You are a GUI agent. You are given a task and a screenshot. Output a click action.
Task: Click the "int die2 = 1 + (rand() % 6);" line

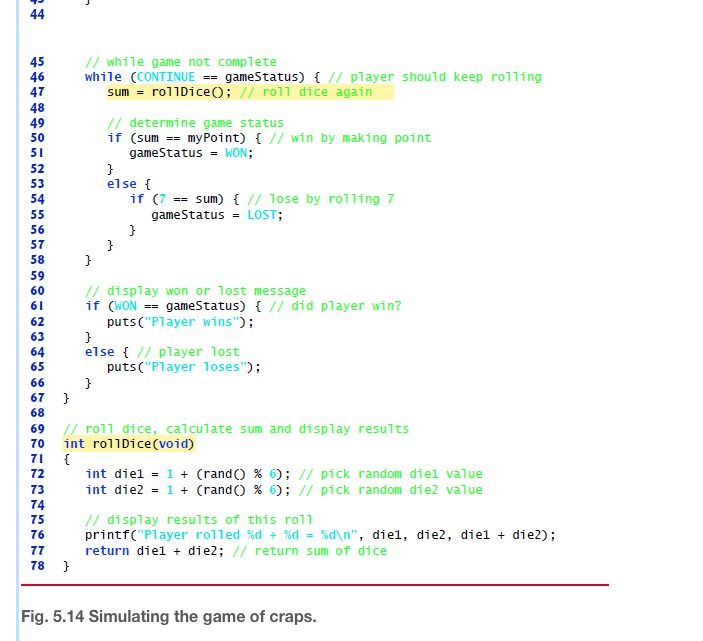tap(188, 490)
